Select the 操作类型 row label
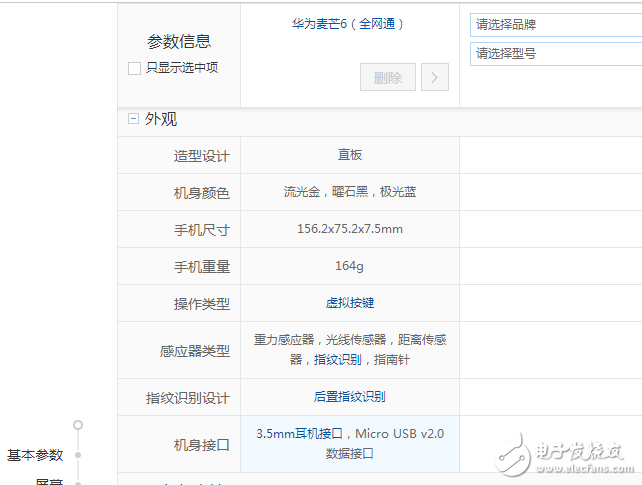642x485 pixels. coord(201,304)
